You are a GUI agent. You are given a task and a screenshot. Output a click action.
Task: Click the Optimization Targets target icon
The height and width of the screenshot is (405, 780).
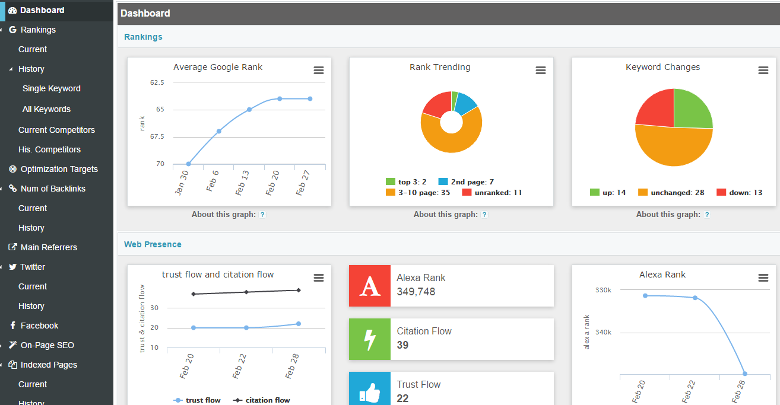pos(13,169)
